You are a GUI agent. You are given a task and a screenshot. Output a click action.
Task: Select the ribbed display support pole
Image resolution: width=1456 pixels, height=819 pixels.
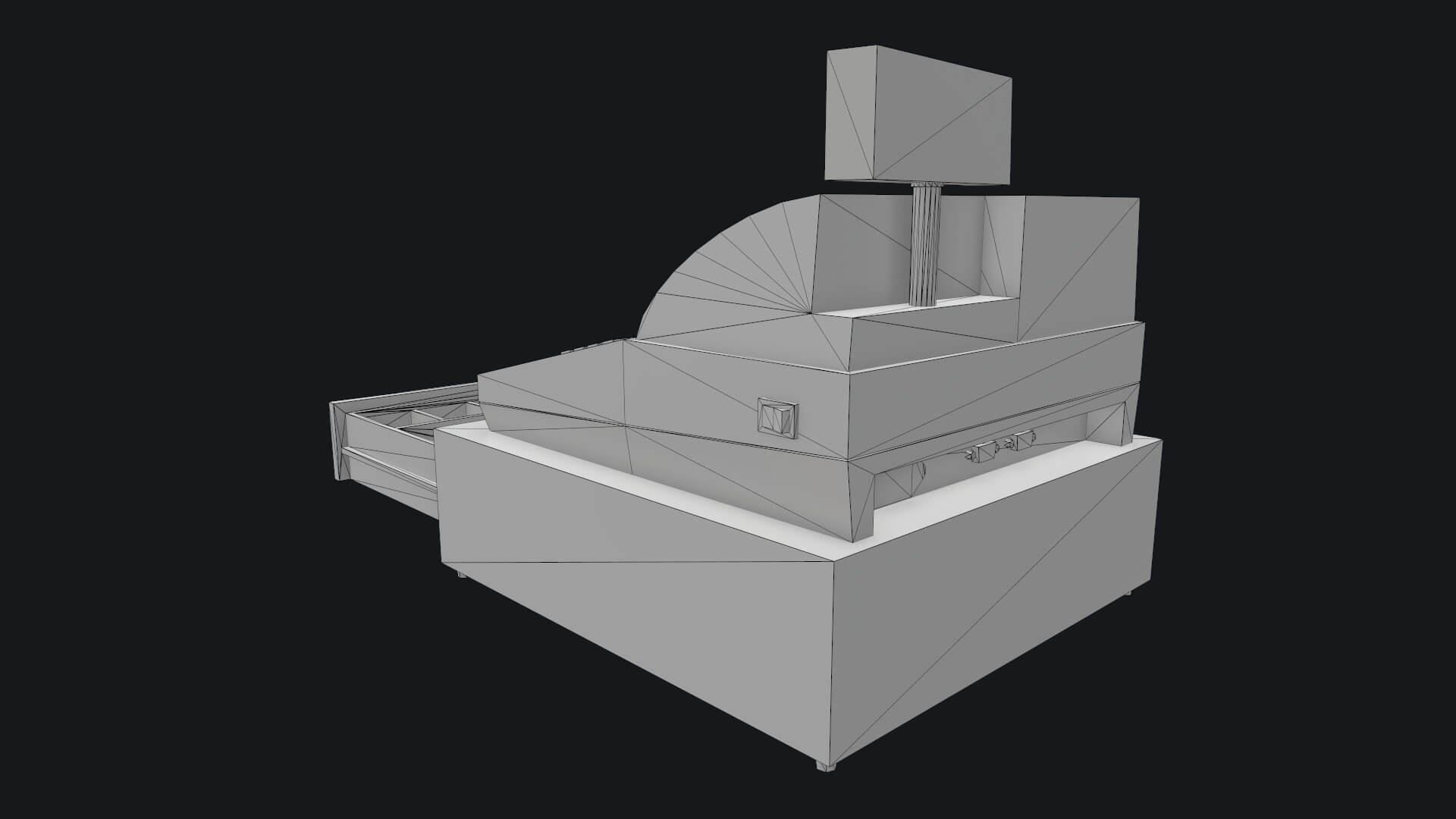[x=924, y=243]
